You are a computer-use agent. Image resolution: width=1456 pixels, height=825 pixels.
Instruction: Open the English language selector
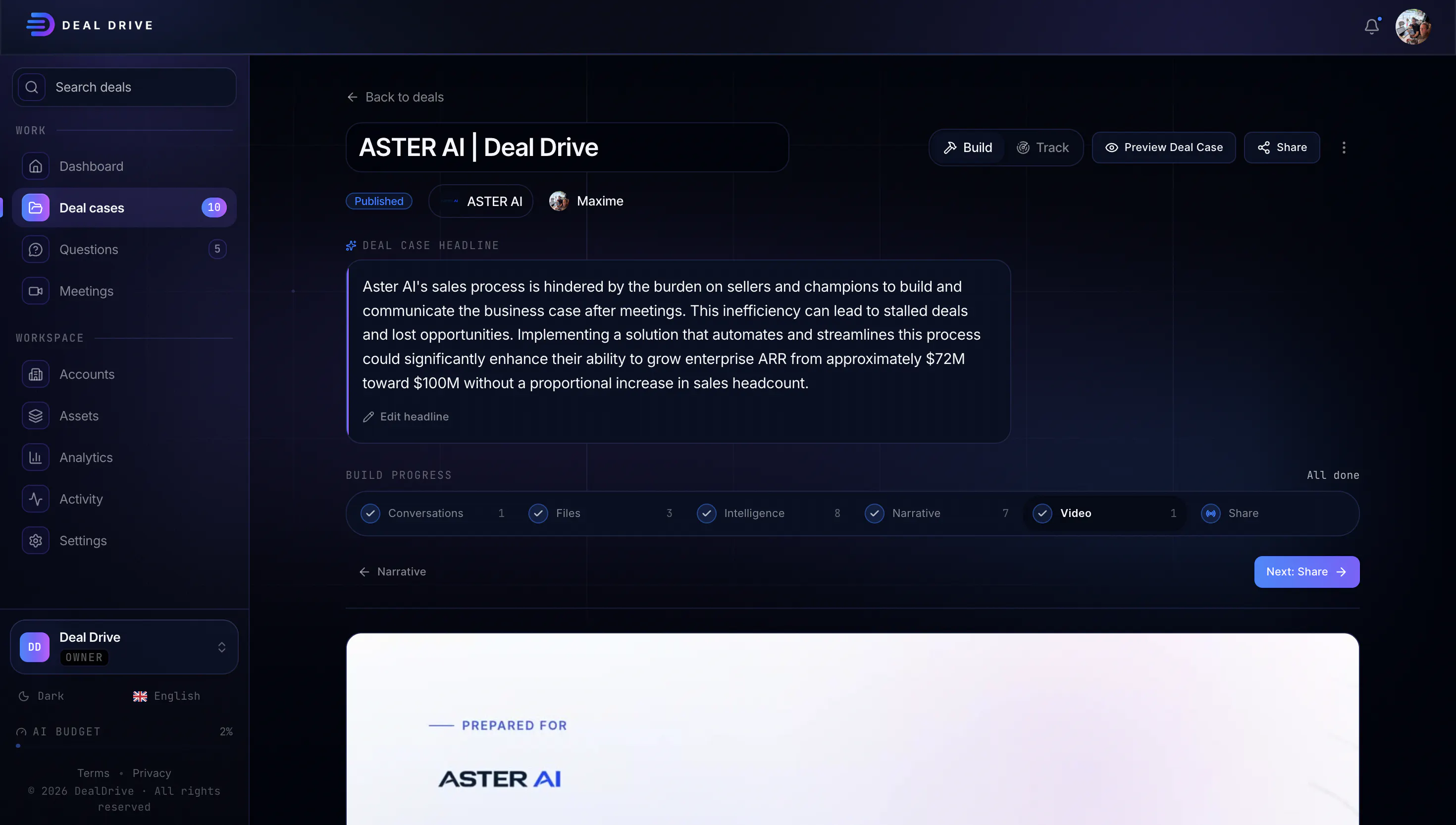[x=166, y=696]
